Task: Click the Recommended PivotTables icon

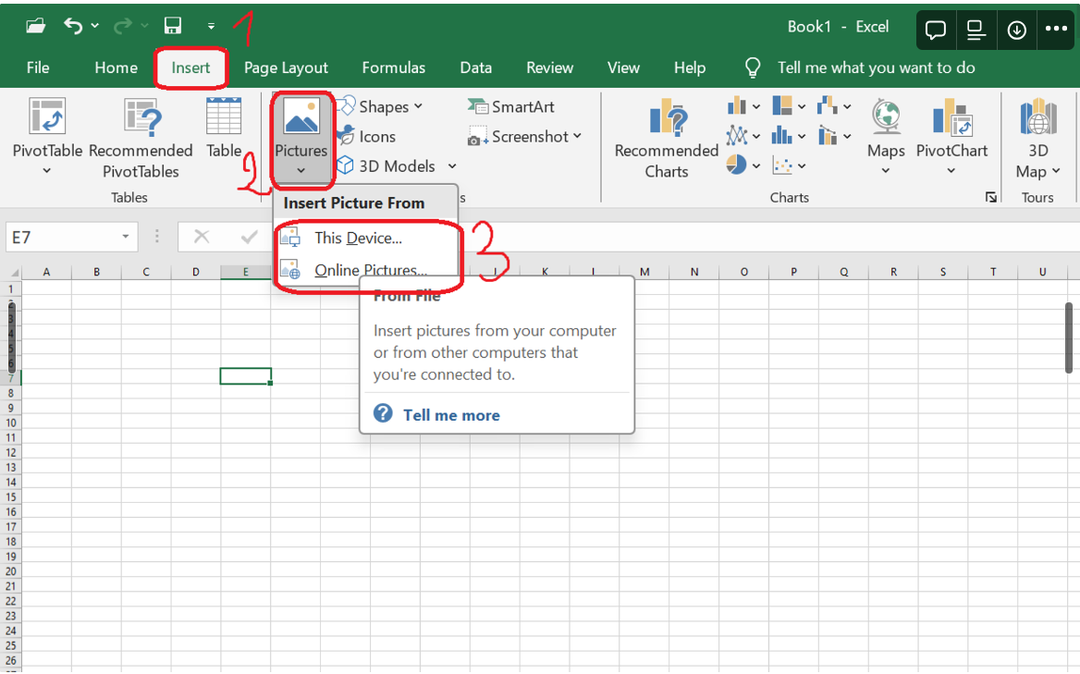Action: pyautogui.click(x=140, y=118)
